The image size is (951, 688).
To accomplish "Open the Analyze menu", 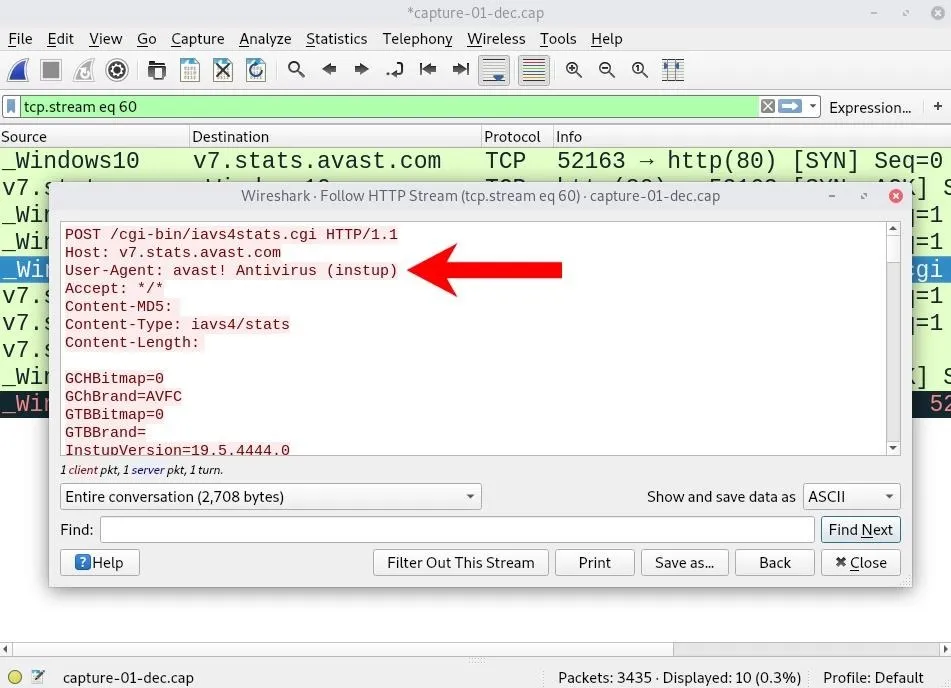I will [x=265, y=39].
